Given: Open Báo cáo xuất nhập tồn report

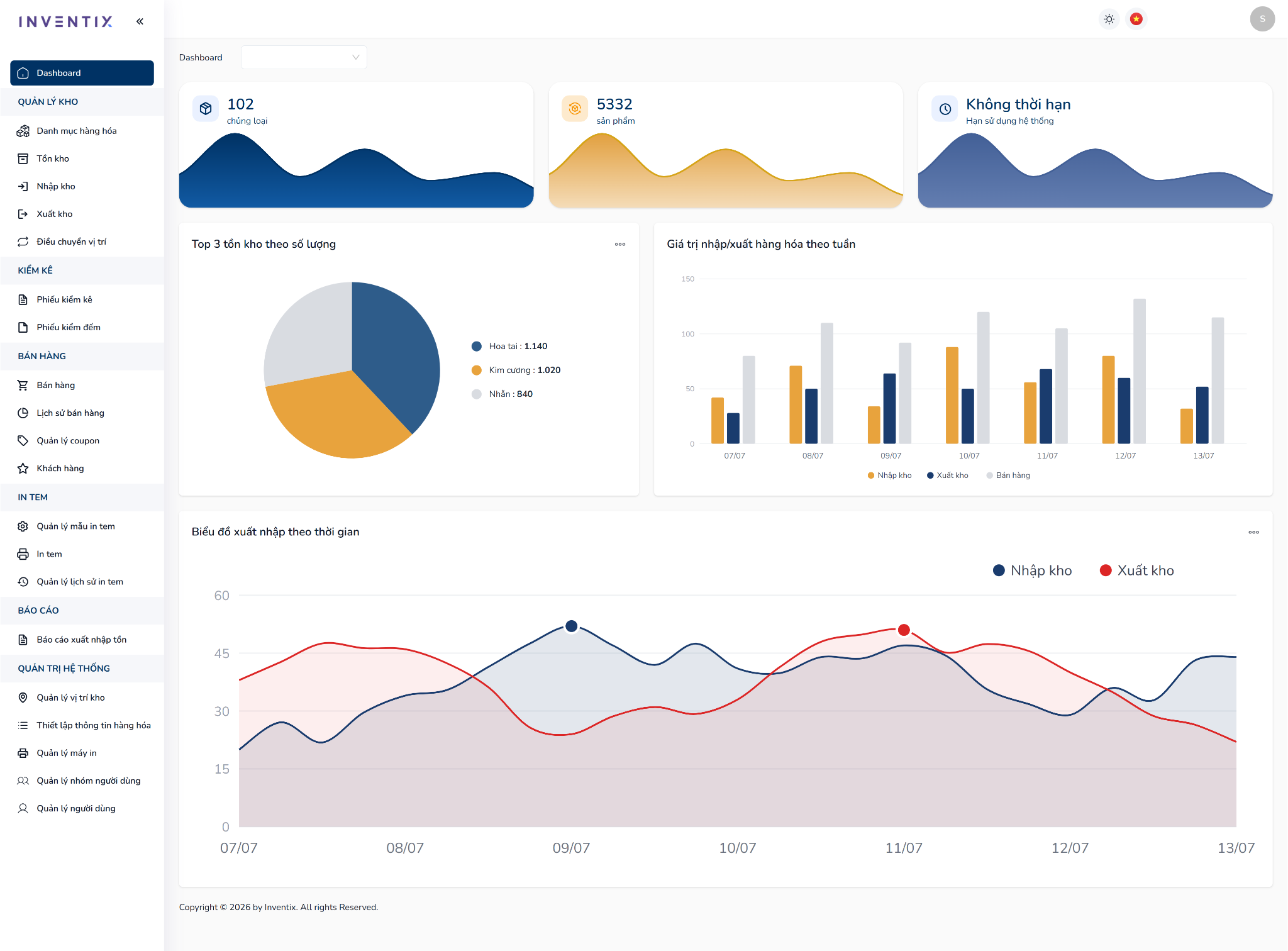Looking at the screenshot, I should tap(82, 640).
